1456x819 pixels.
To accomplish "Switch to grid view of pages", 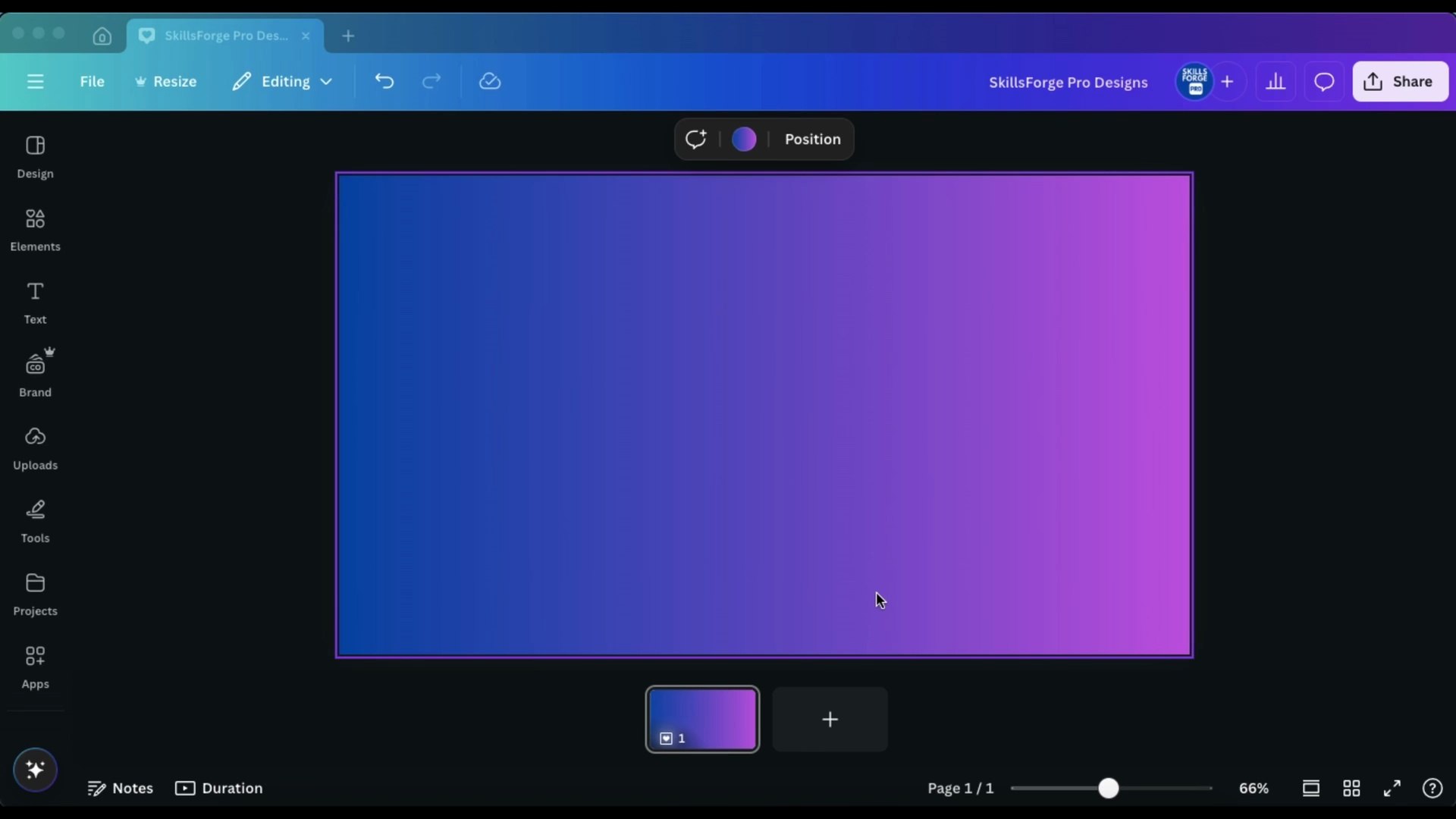I will click(x=1351, y=788).
